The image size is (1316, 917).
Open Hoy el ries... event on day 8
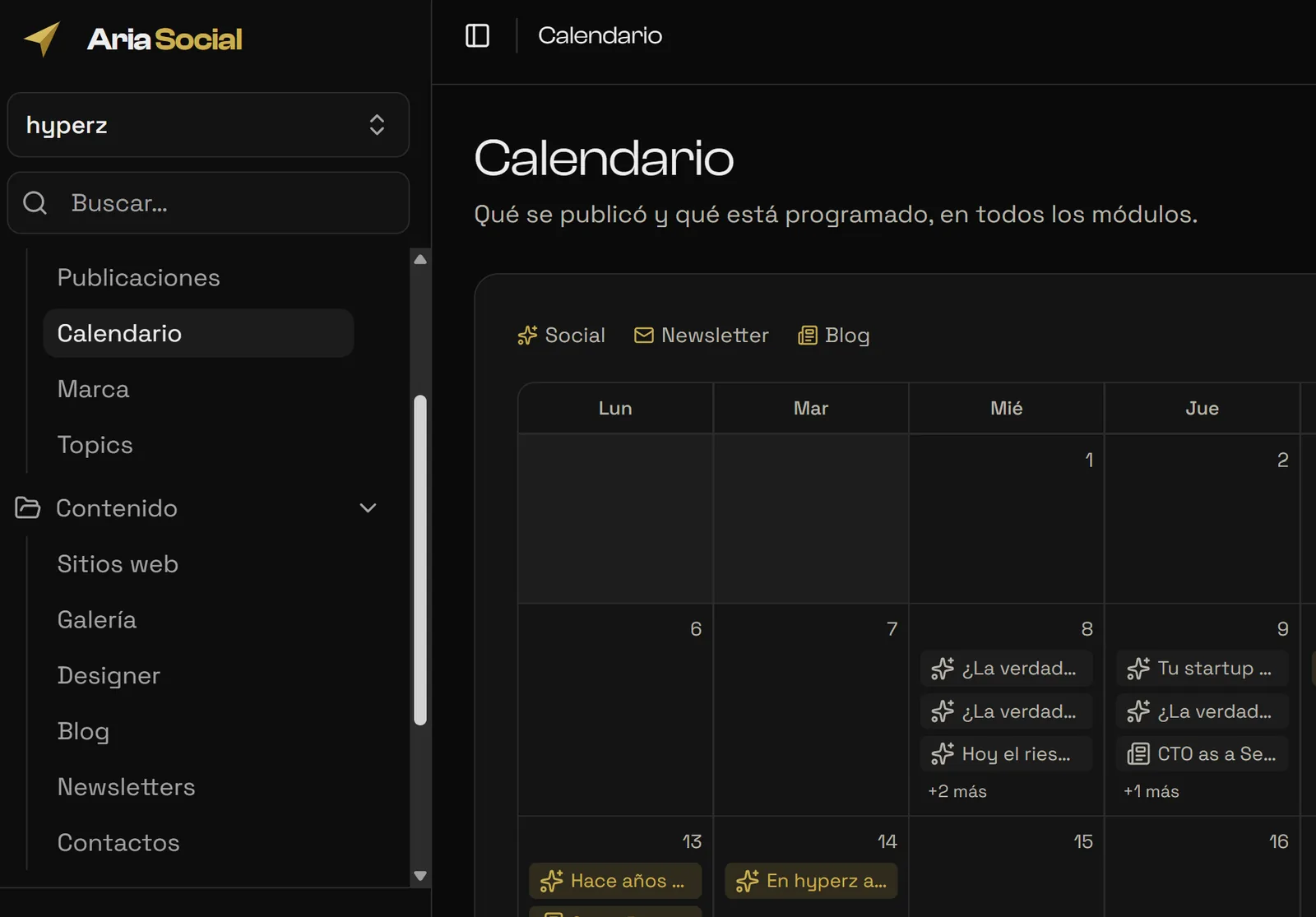coord(1006,753)
